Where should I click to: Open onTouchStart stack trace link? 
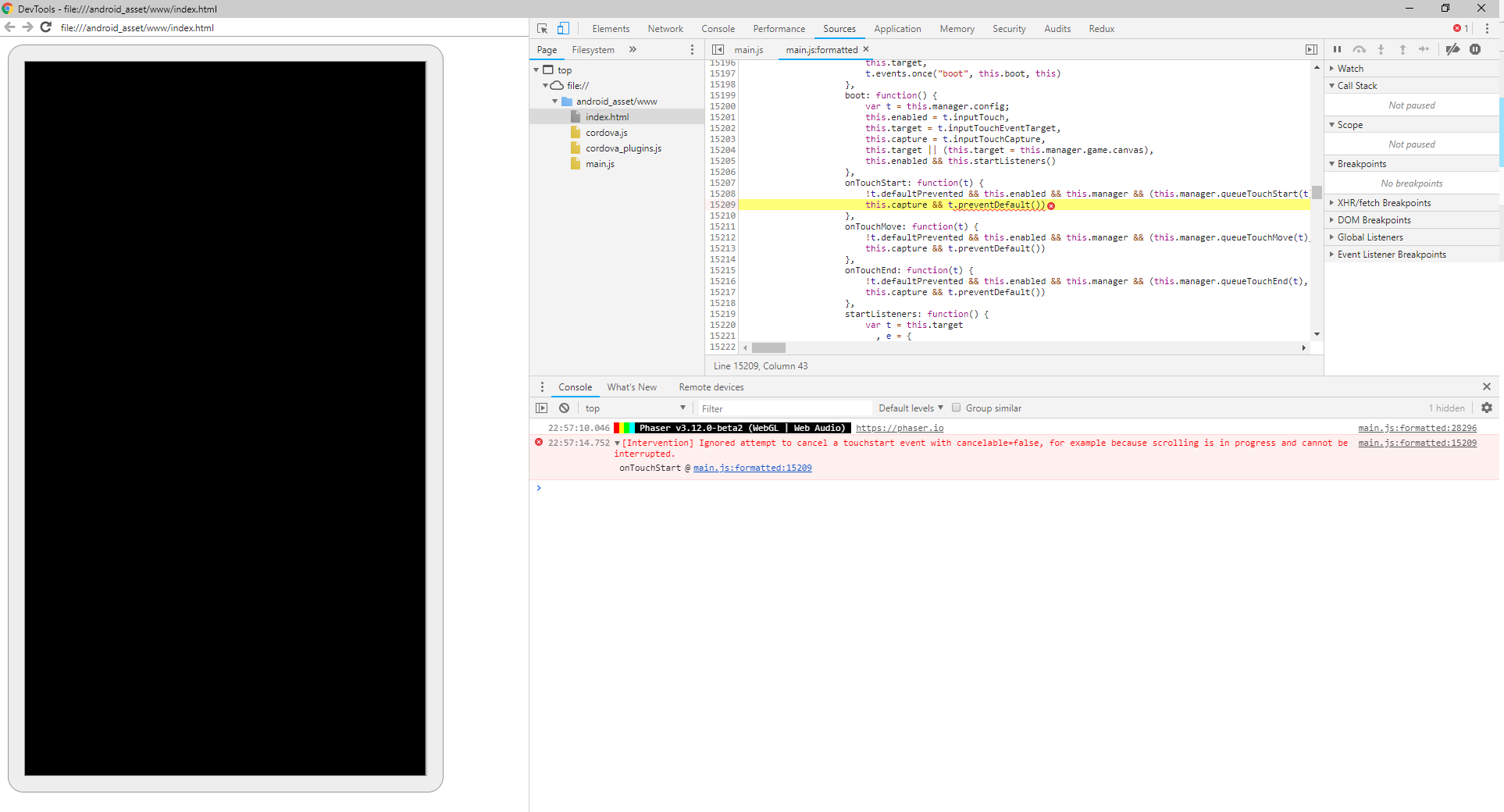pos(753,468)
